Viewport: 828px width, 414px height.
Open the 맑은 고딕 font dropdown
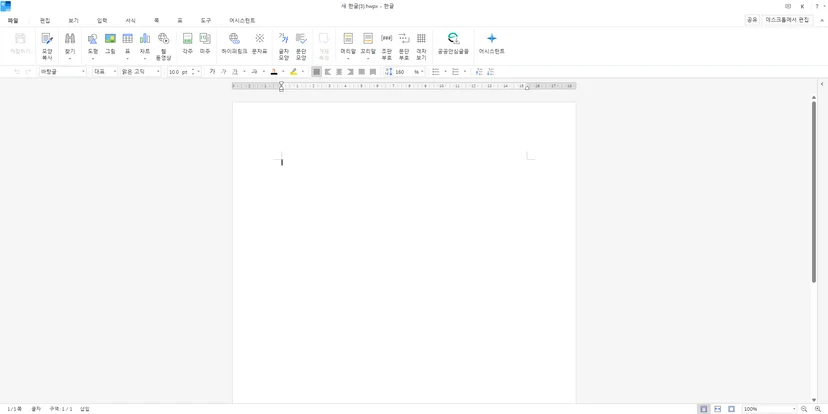coord(140,72)
